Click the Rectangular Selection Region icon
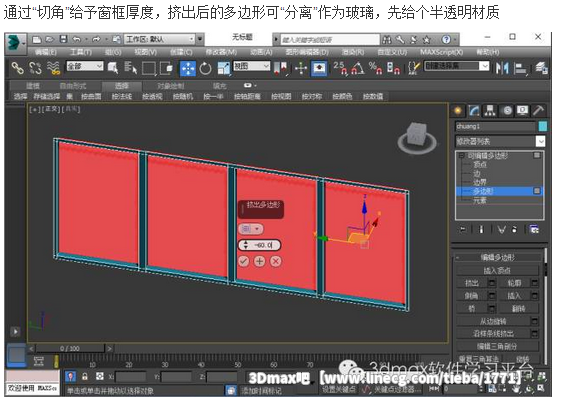 (148, 68)
